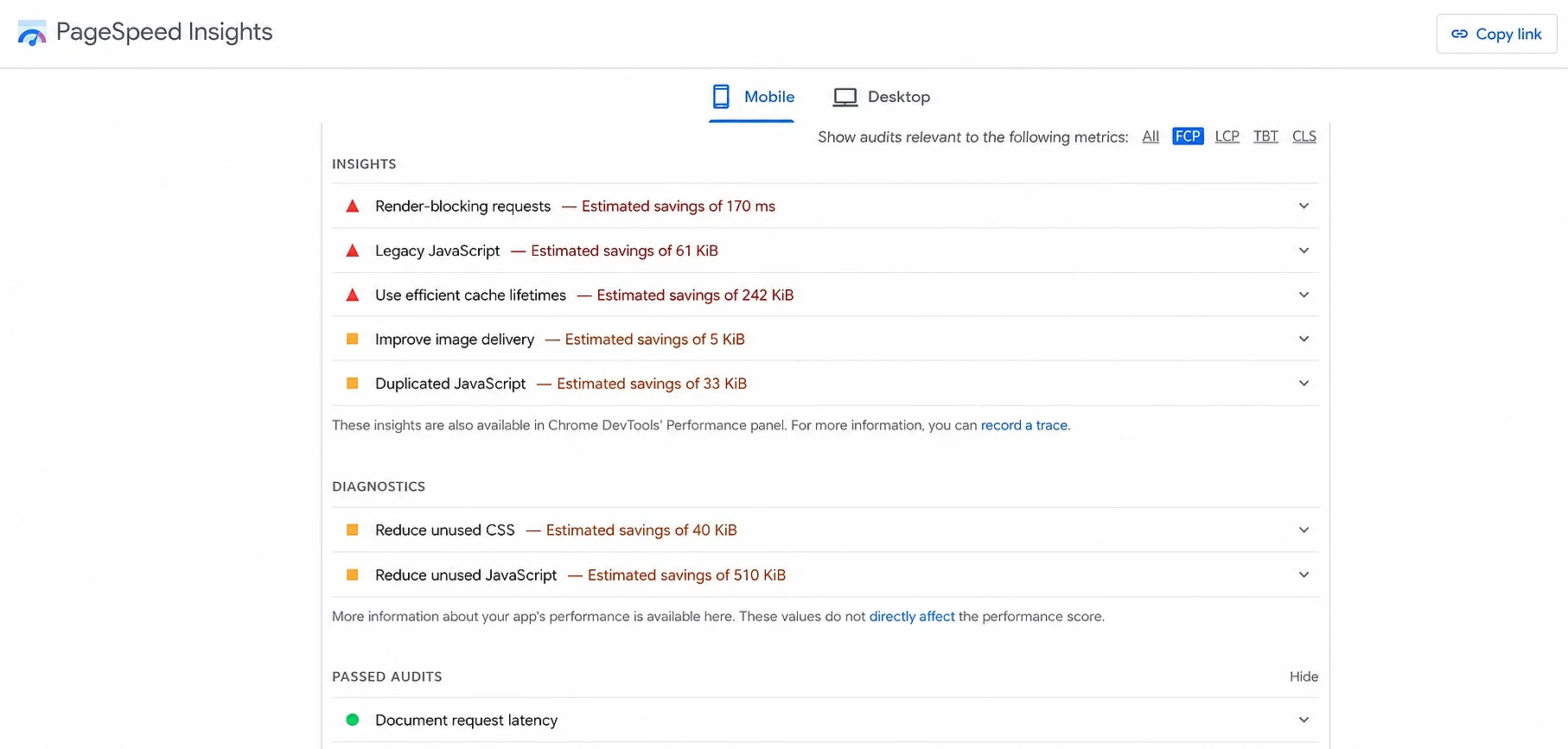Click the Render-blocking requests audit title
This screenshot has width=1568, height=749.
click(462, 206)
